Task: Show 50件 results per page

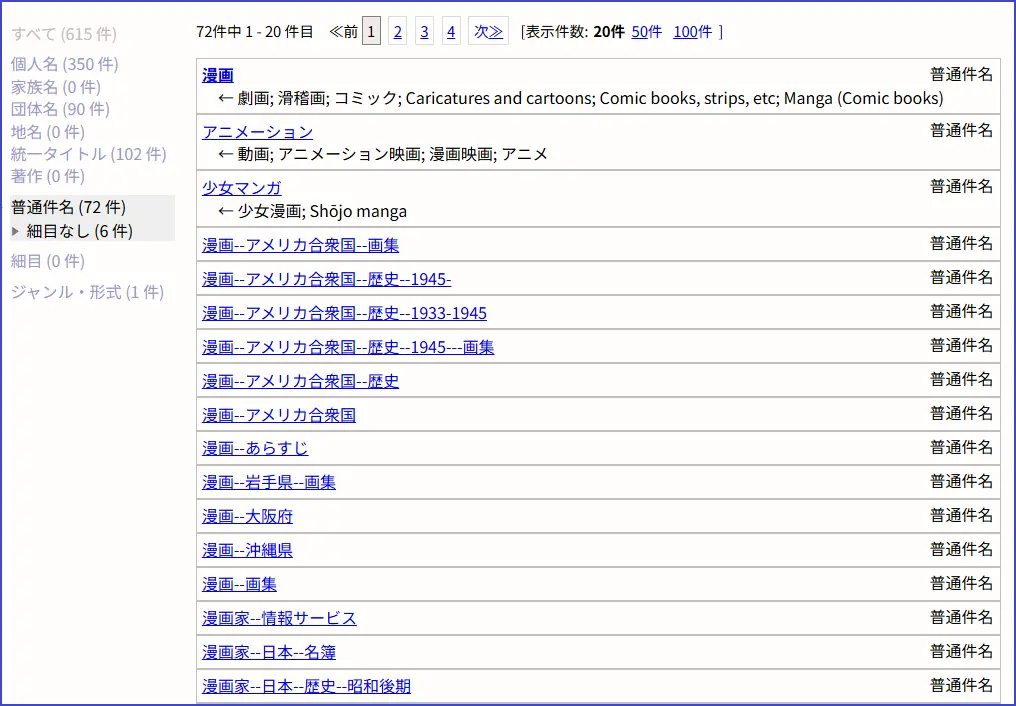Action: coord(646,32)
